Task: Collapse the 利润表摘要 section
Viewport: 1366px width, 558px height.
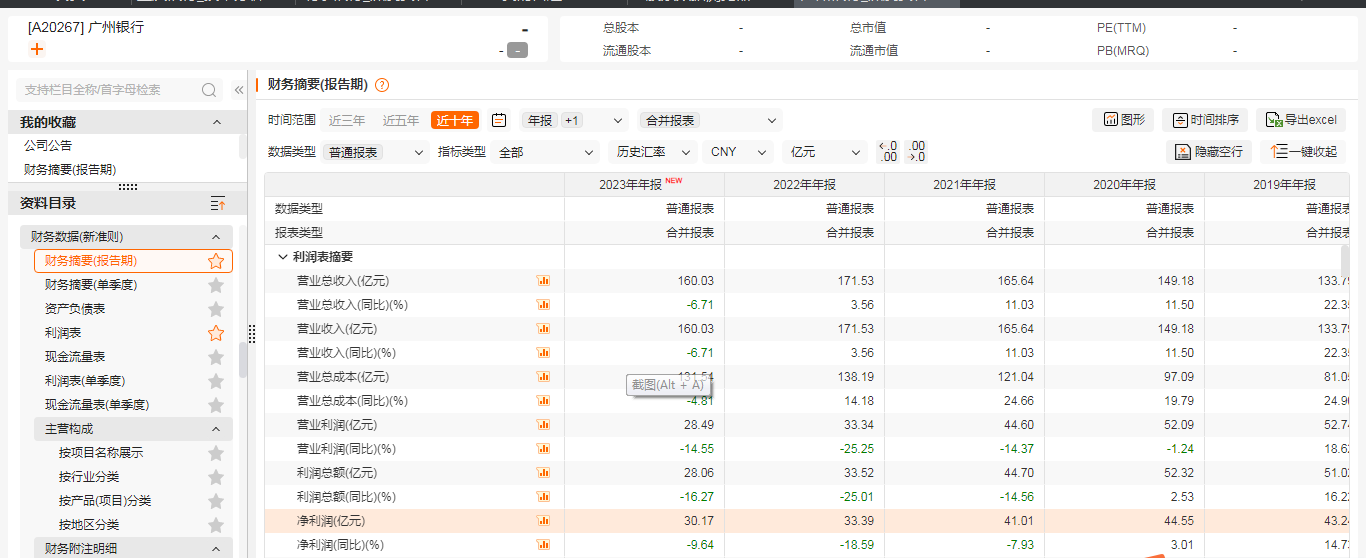Action: click(x=283, y=257)
